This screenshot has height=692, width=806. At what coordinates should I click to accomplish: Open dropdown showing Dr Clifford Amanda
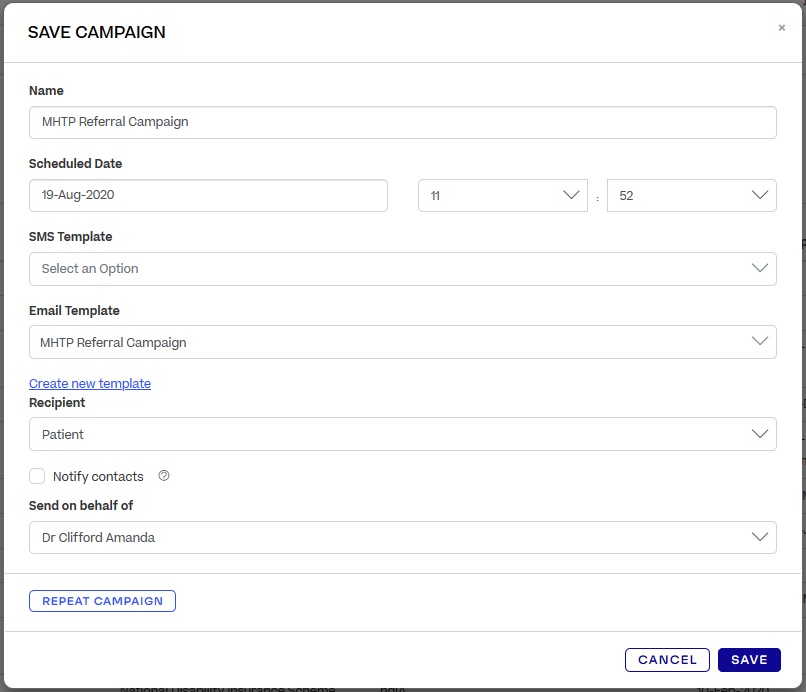click(x=390, y=537)
